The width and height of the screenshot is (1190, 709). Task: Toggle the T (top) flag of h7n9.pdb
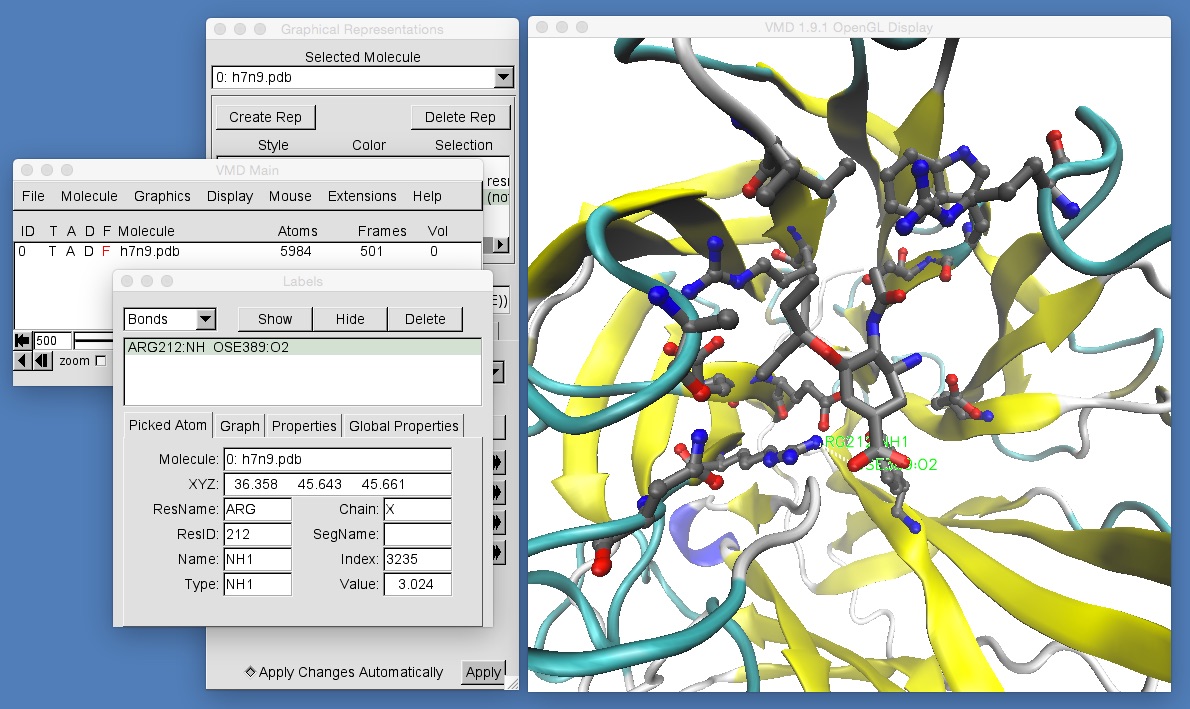(52, 251)
